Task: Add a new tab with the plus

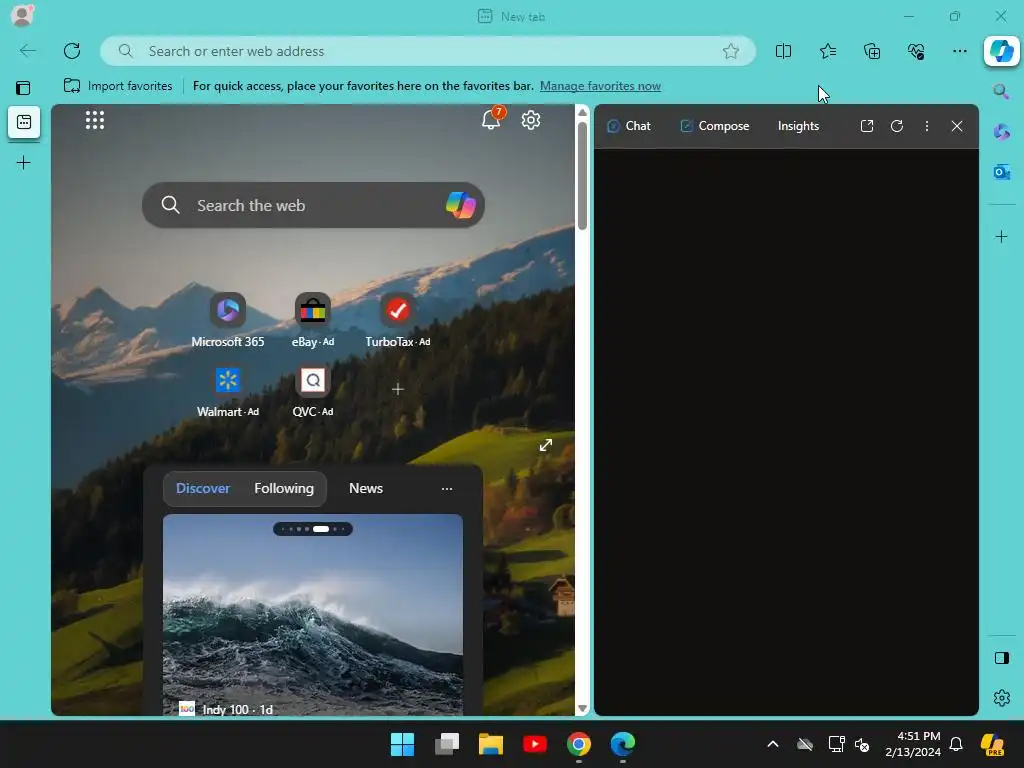Action: 24,163
